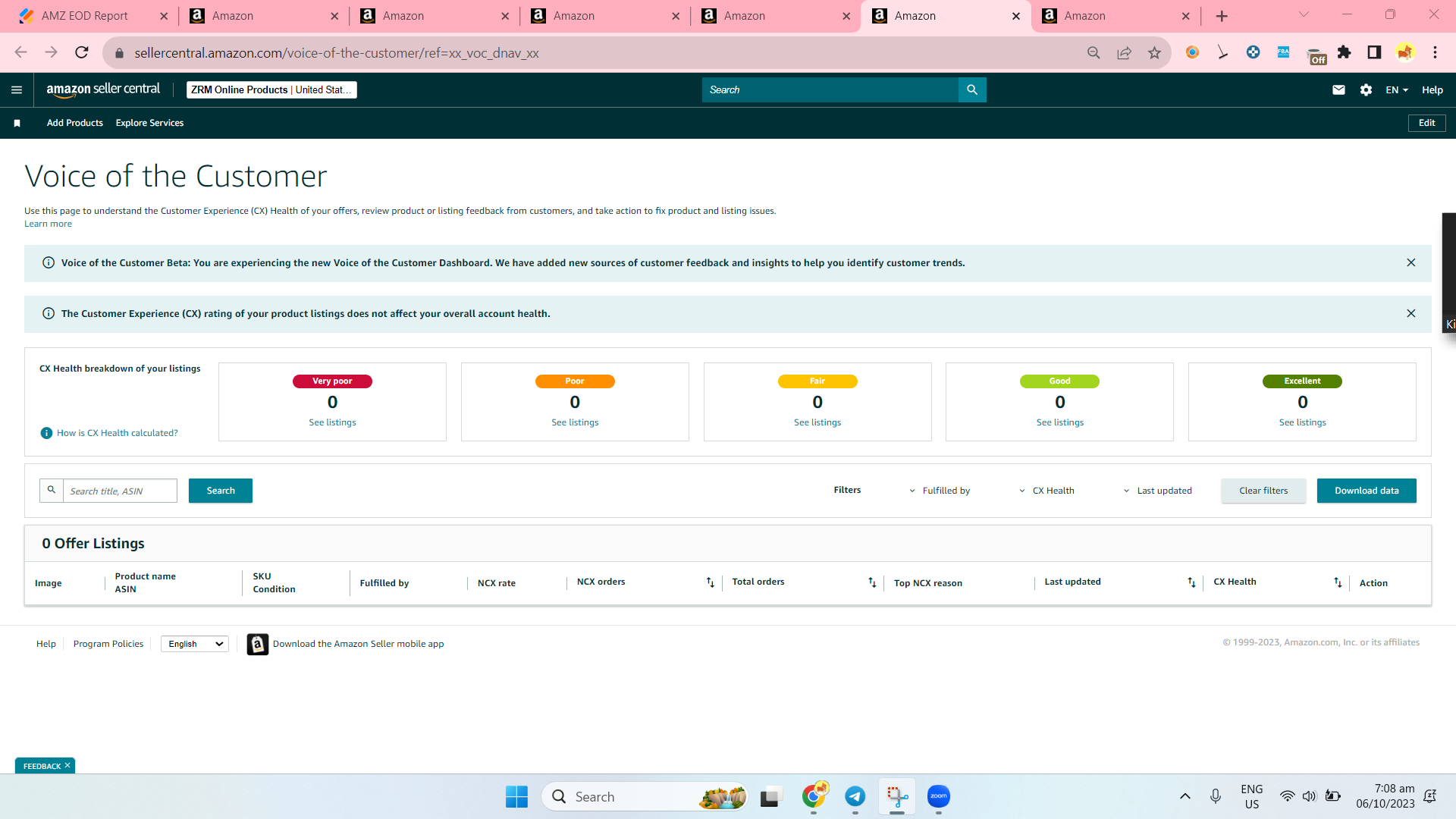See listings under Excellent
This screenshot has height=819, width=1456.
[x=1303, y=422]
